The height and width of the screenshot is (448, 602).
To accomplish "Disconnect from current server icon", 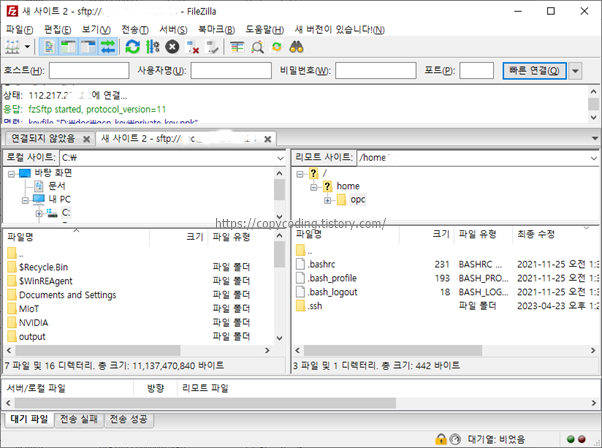I will click(x=192, y=47).
